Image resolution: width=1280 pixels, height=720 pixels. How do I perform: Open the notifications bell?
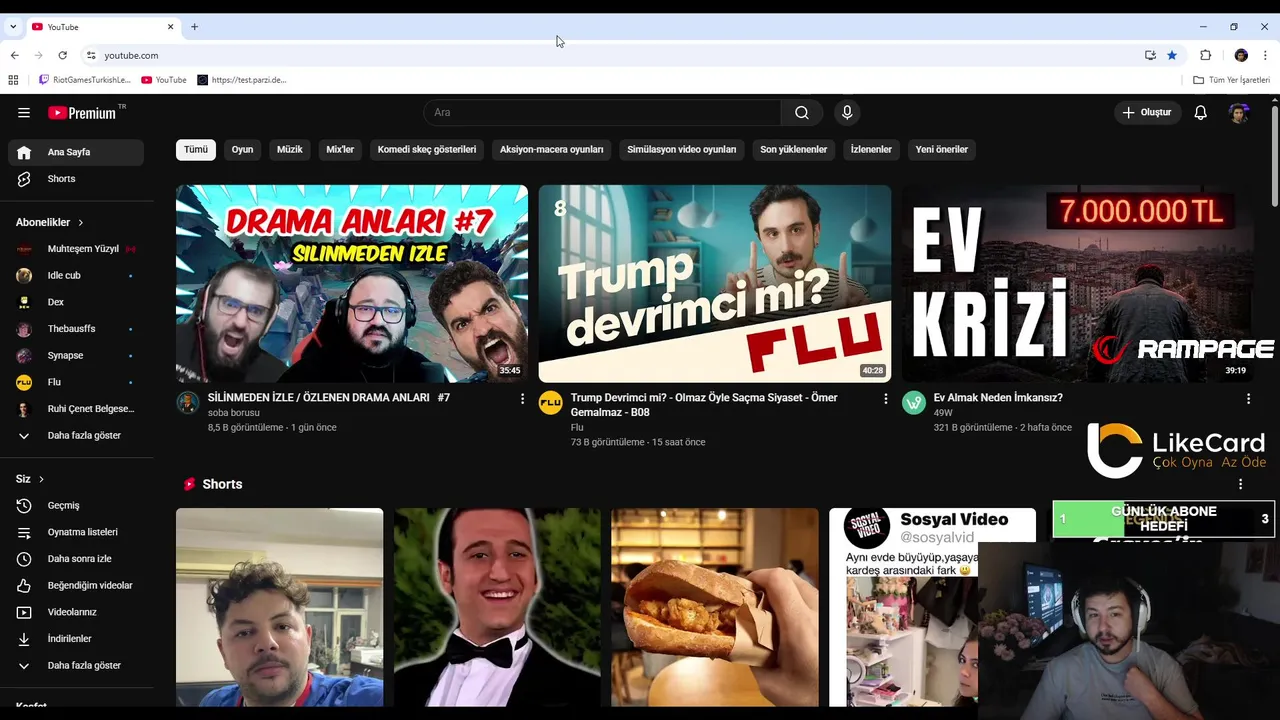(1200, 113)
